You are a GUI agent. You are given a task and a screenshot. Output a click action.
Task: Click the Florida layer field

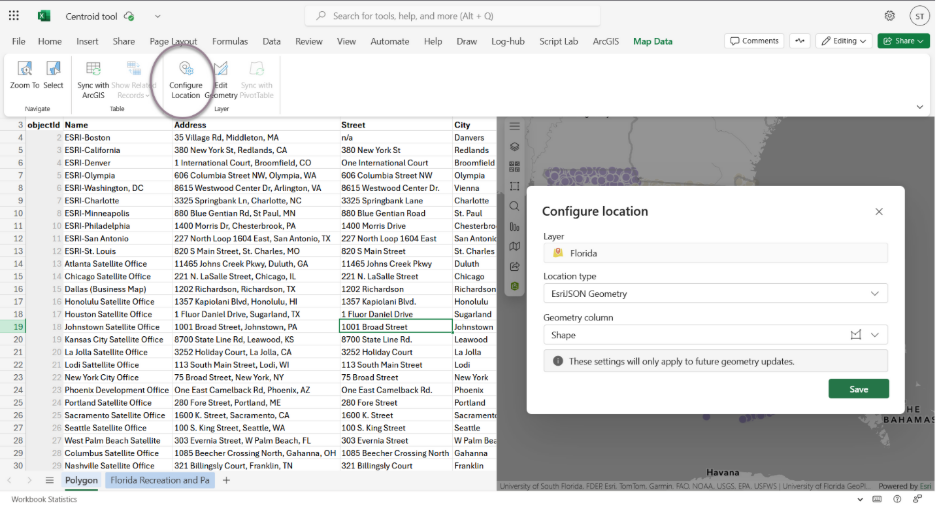(x=715, y=253)
